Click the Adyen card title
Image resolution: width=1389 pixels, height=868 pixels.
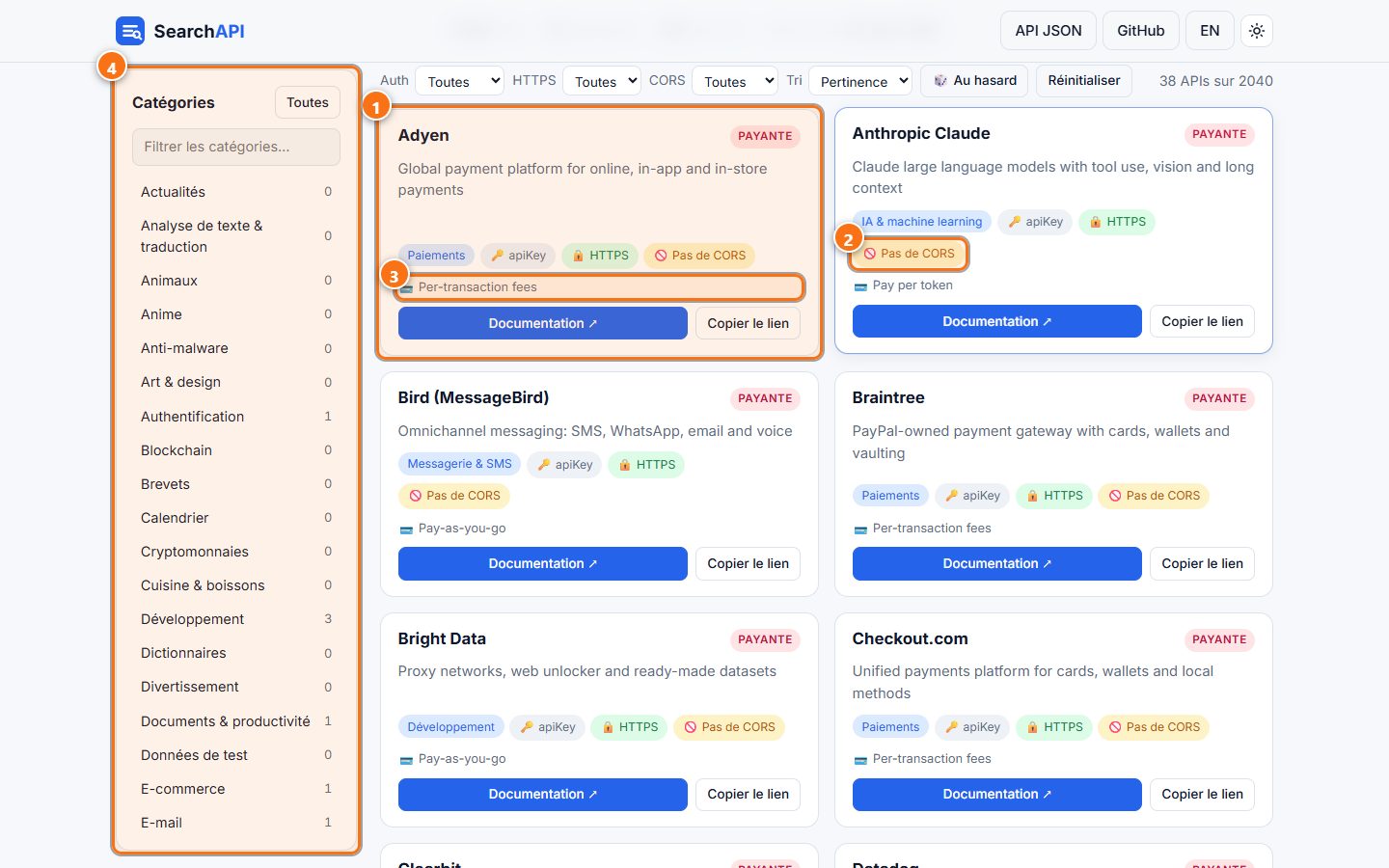[x=423, y=135]
